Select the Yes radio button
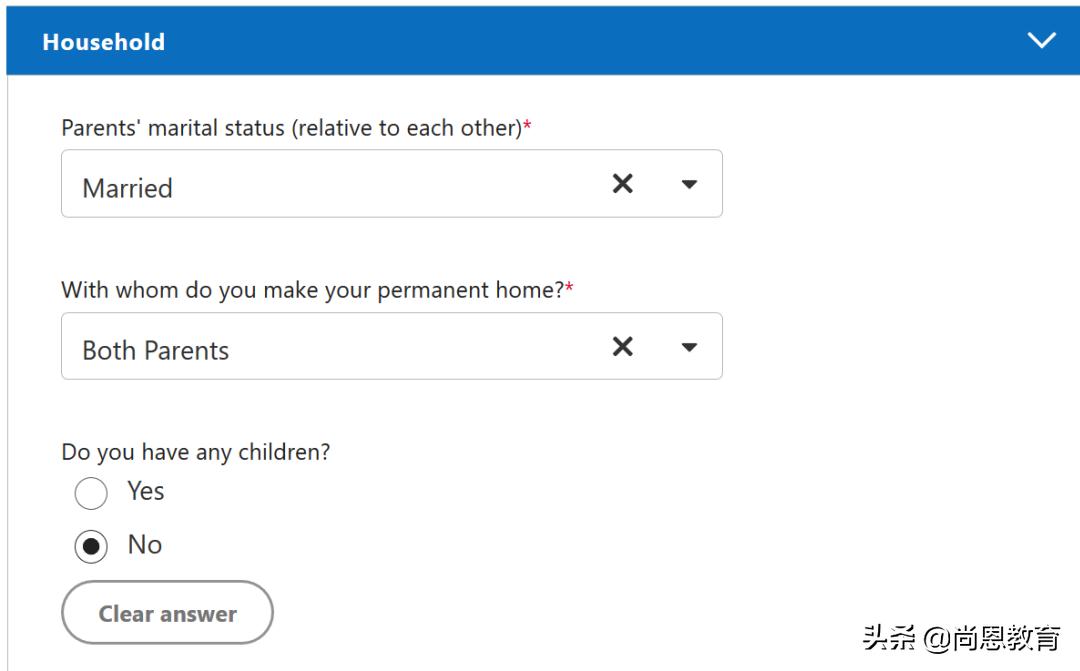 point(91,493)
